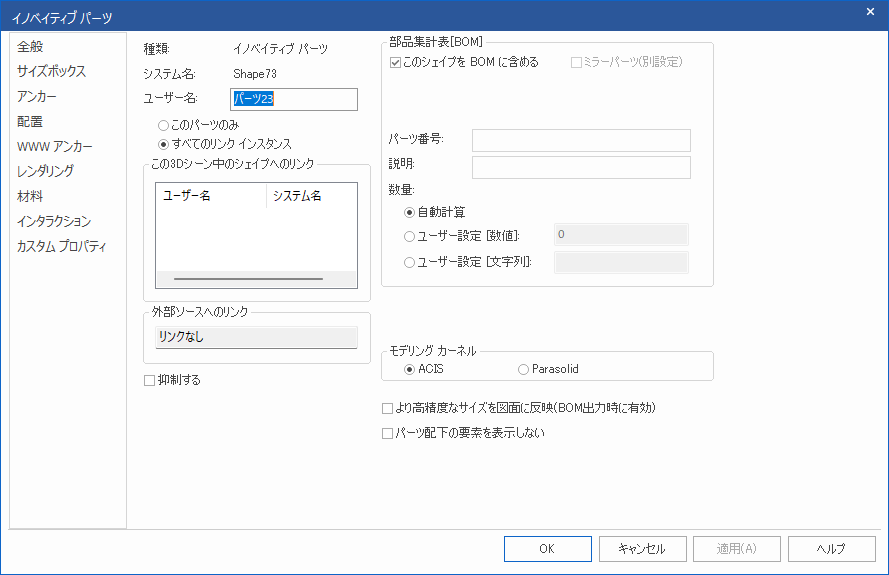The height and width of the screenshot is (575, 889).
Task: Select the 自動計算 quantity option
Action: tap(434, 213)
